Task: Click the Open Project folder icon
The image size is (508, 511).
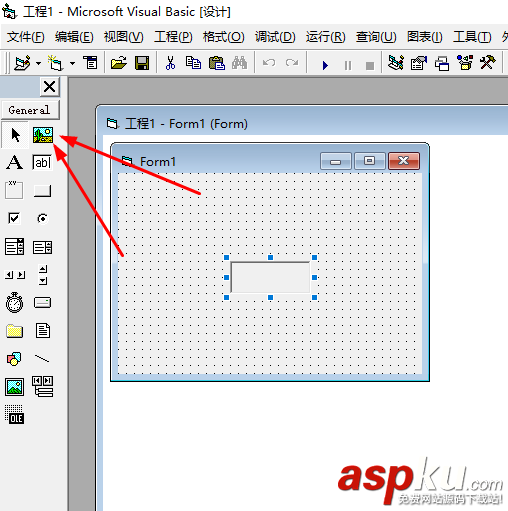Action: point(118,63)
